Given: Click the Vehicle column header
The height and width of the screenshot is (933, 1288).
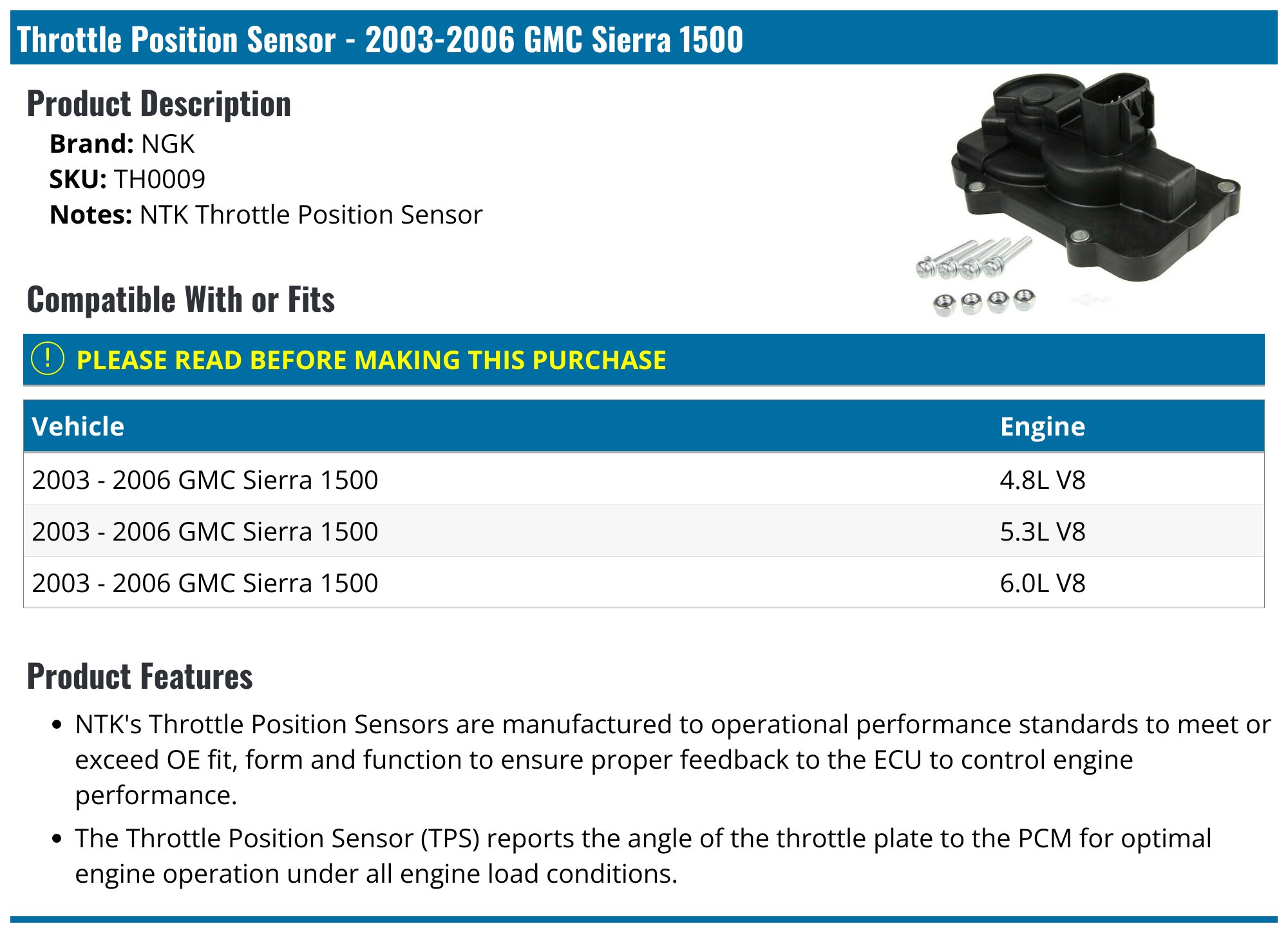Looking at the screenshot, I should (78, 427).
